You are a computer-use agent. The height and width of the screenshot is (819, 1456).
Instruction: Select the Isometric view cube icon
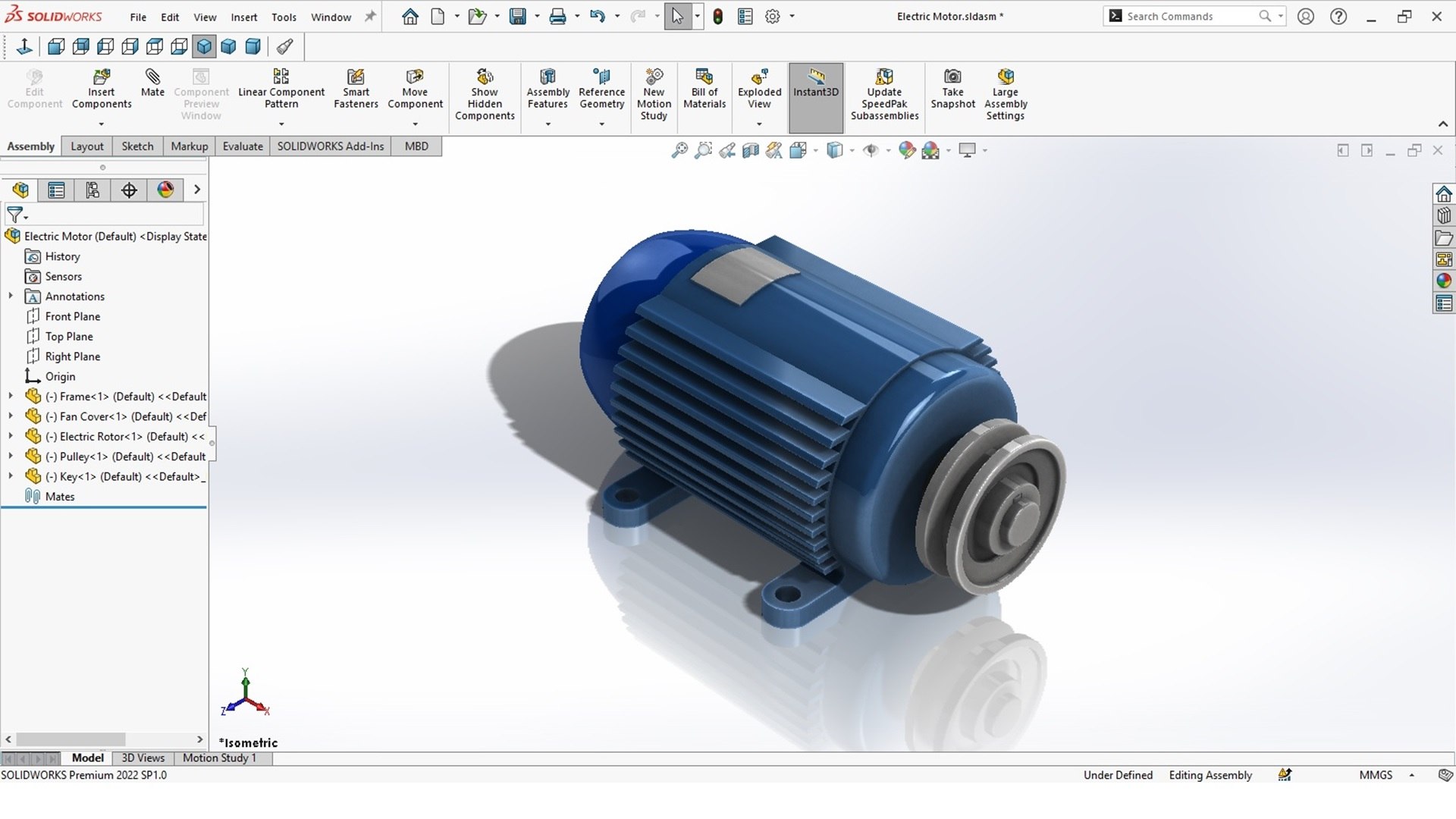204,47
